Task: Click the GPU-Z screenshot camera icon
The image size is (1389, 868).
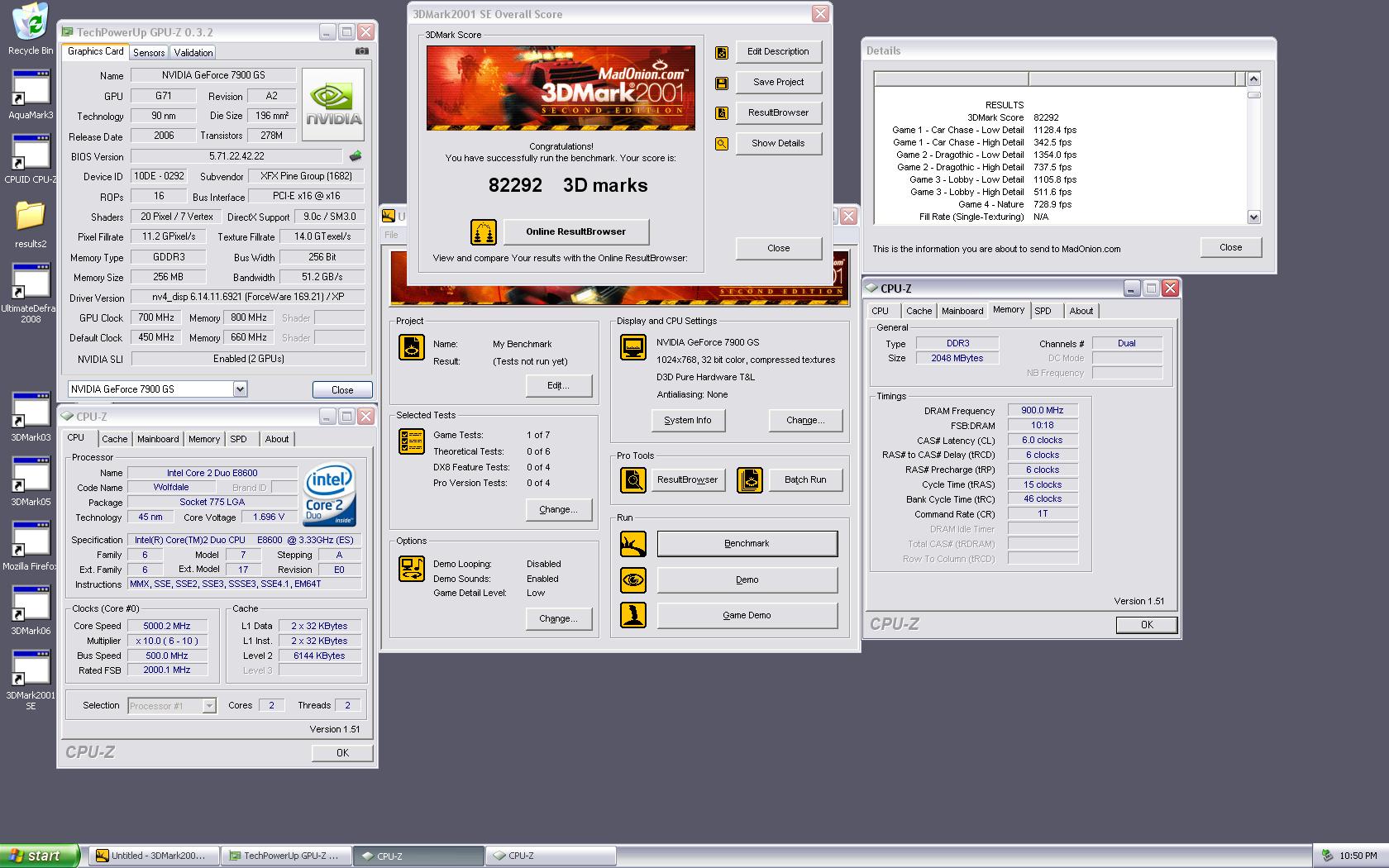Action: (362, 51)
